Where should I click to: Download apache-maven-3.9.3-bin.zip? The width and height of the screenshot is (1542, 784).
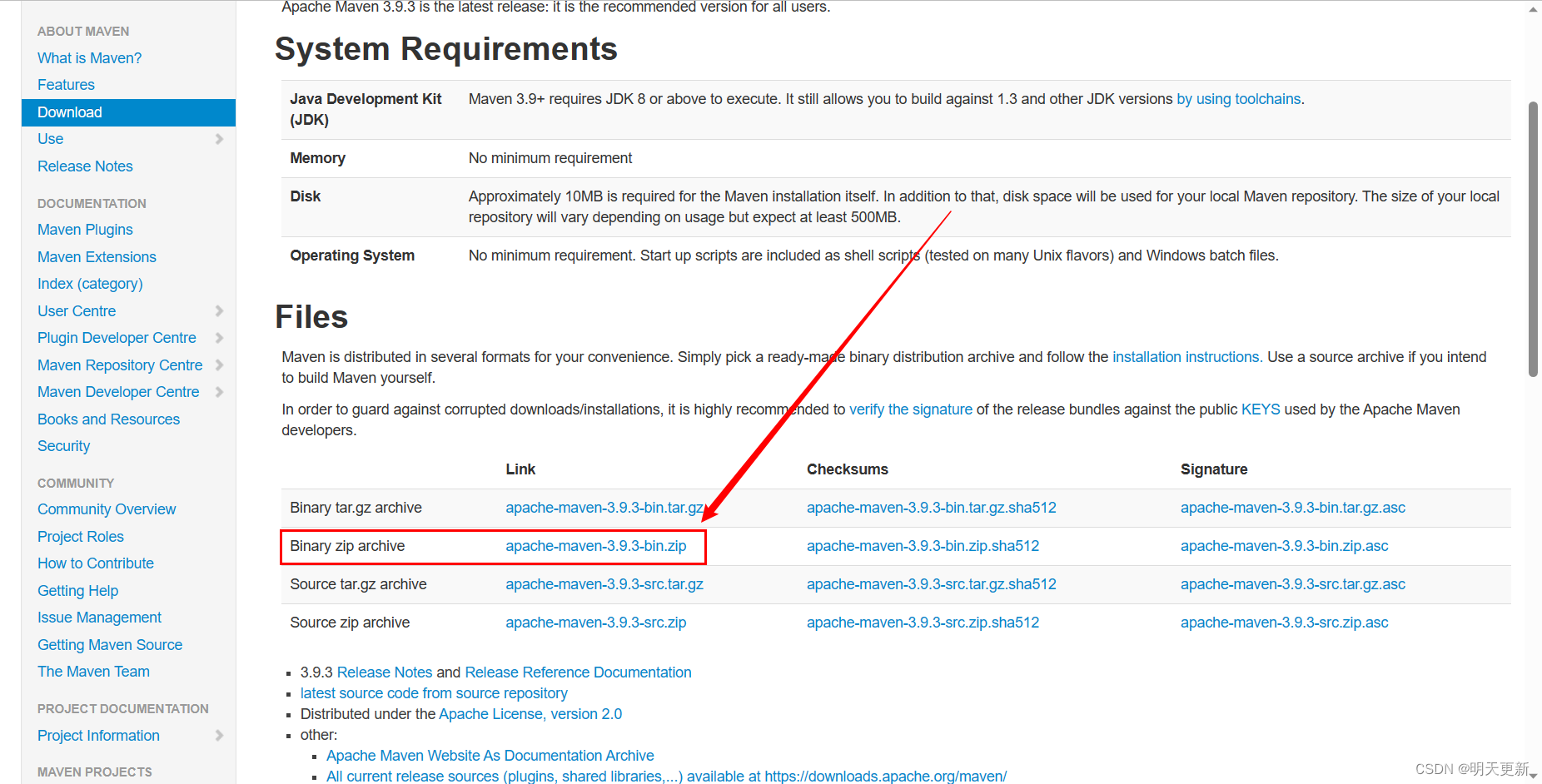coord(596,546)
